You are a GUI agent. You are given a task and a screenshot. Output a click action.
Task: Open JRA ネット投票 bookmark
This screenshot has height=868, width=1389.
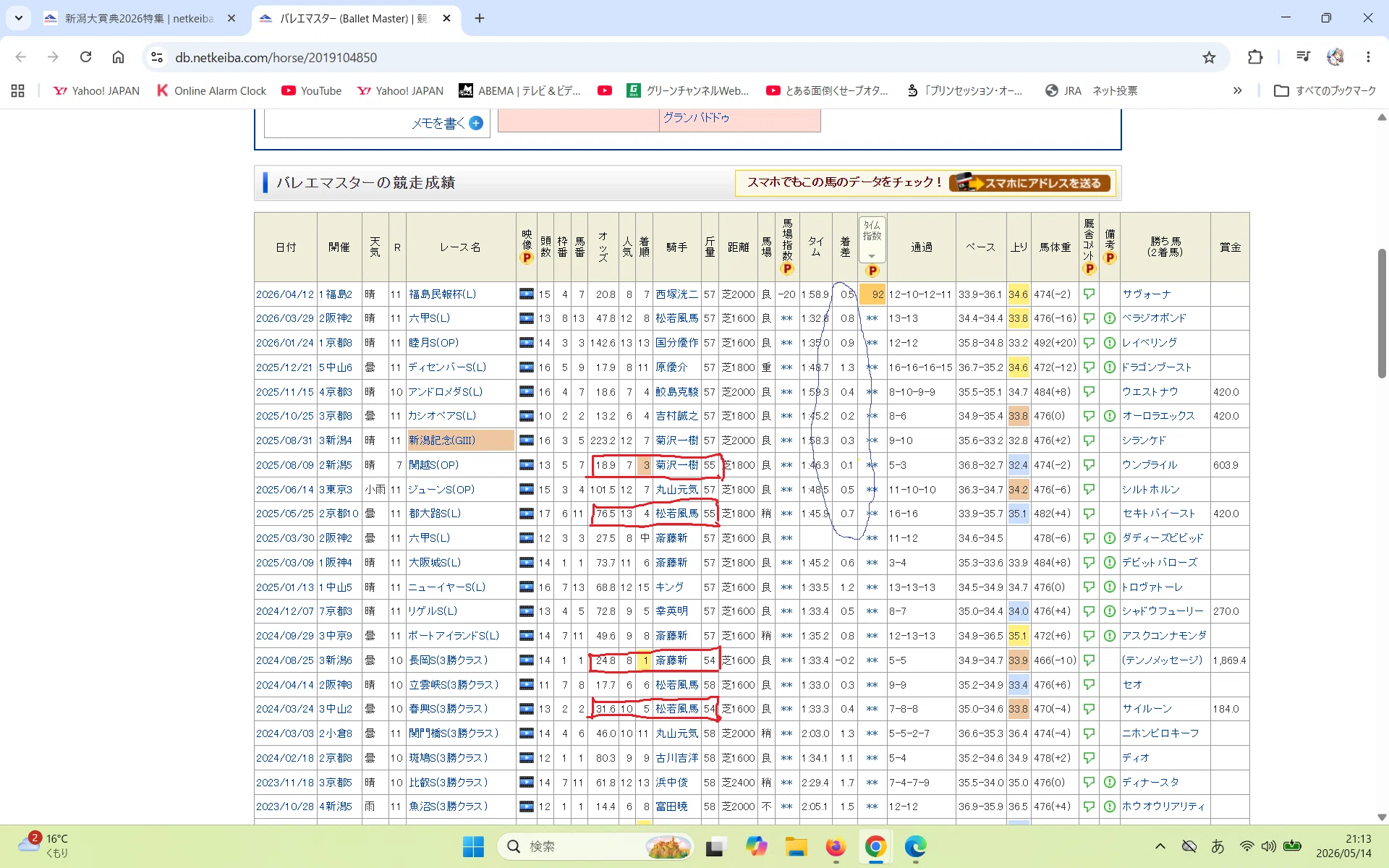point(1092,90)
